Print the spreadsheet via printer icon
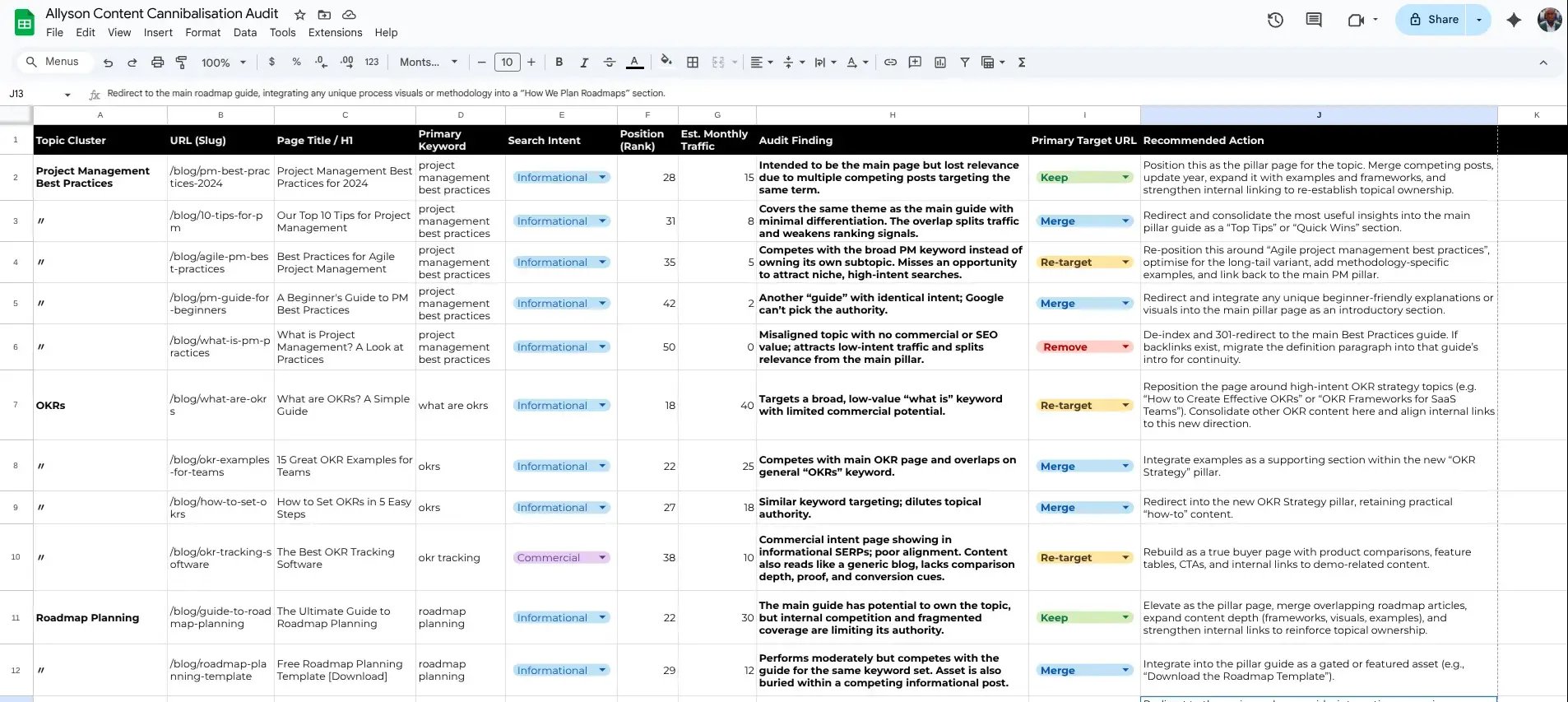1568x702 pixels. (157, 63)
